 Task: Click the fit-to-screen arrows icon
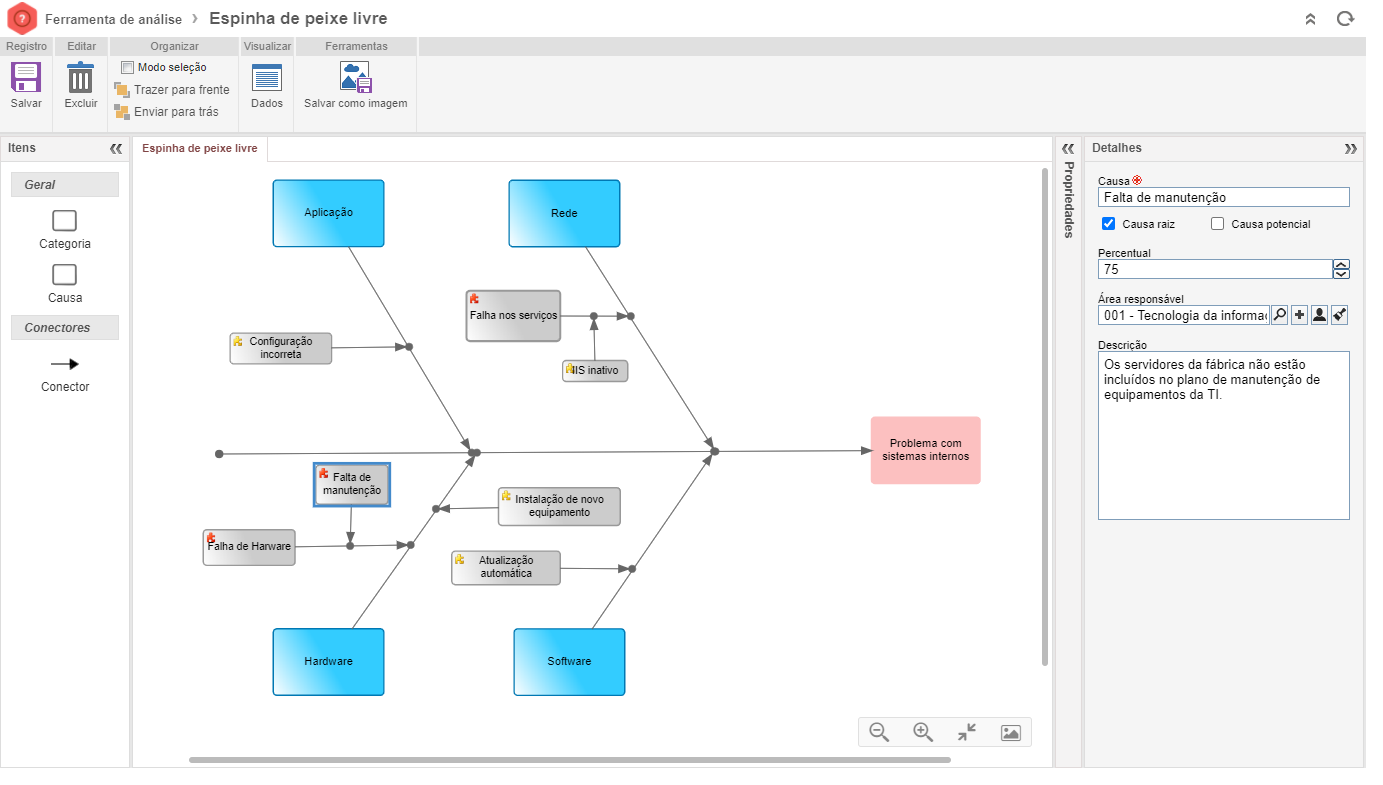[x=966, y=732]
